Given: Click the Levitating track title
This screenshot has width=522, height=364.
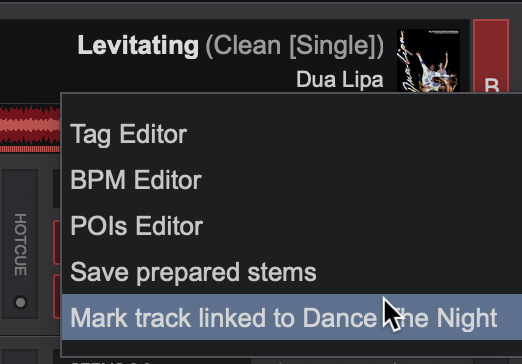Looking at the screenshot, I should tap(138, 45).
